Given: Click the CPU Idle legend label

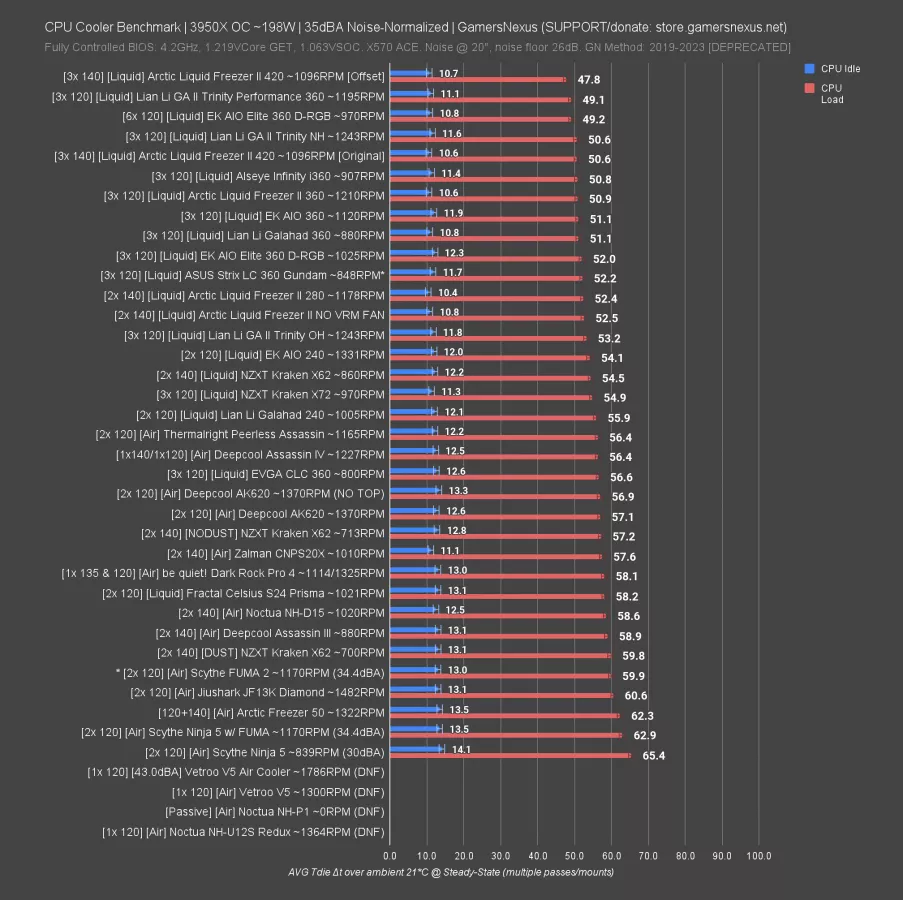Looking at the screenshot, I should click(840, 69).
